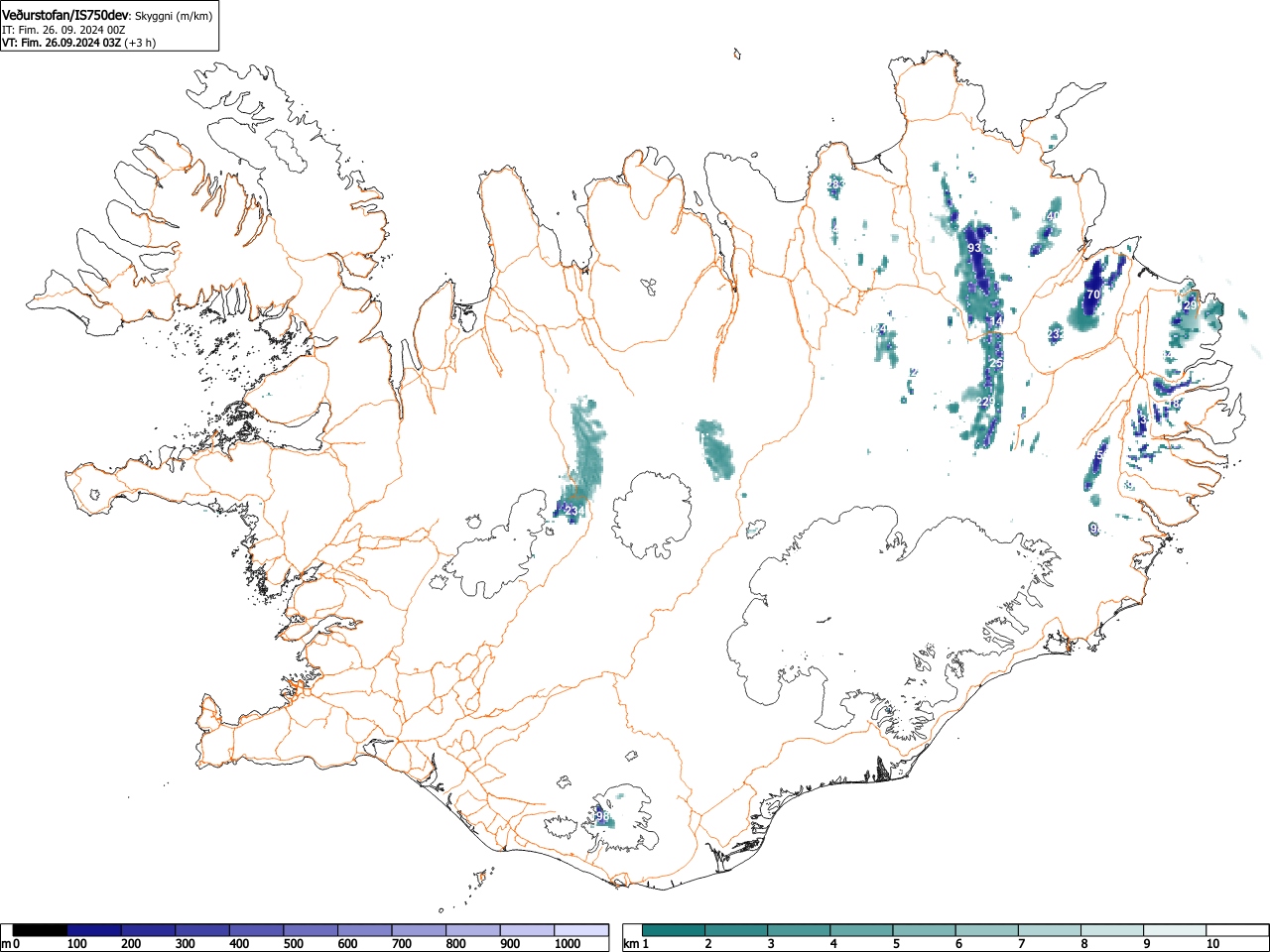The width and height of the screenshot is (1270, 952).
Task: Click the '93' visibility value on the map
Action: (974, 248)
